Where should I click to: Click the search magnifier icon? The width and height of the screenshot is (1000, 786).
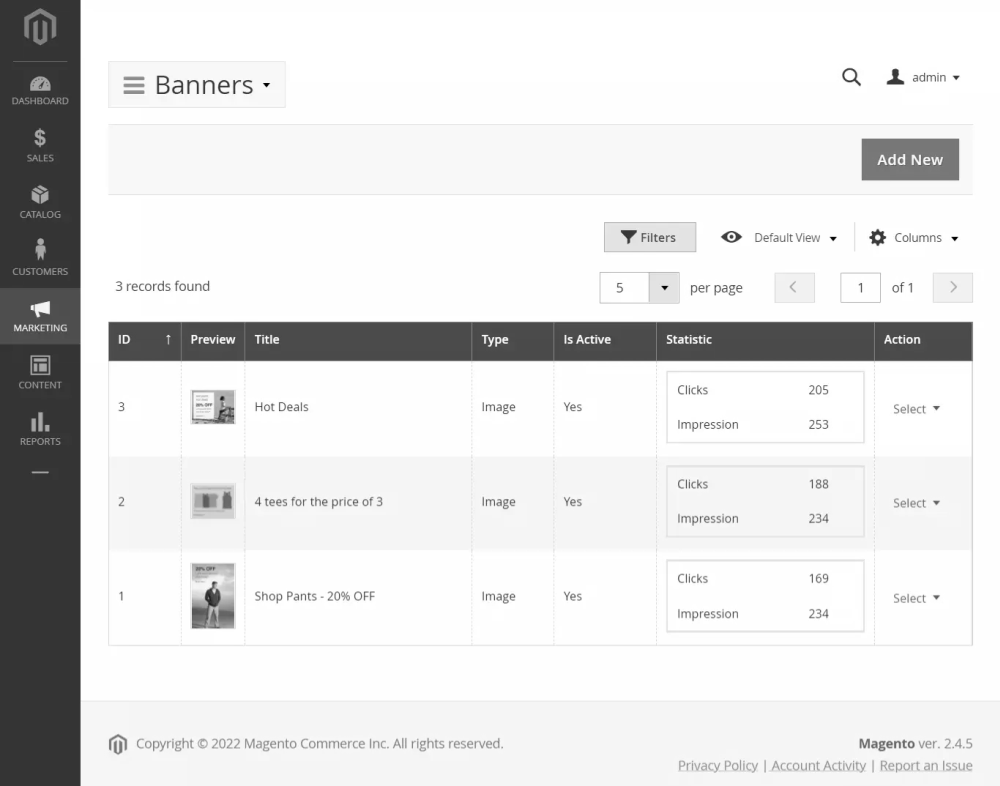[851, 77]
